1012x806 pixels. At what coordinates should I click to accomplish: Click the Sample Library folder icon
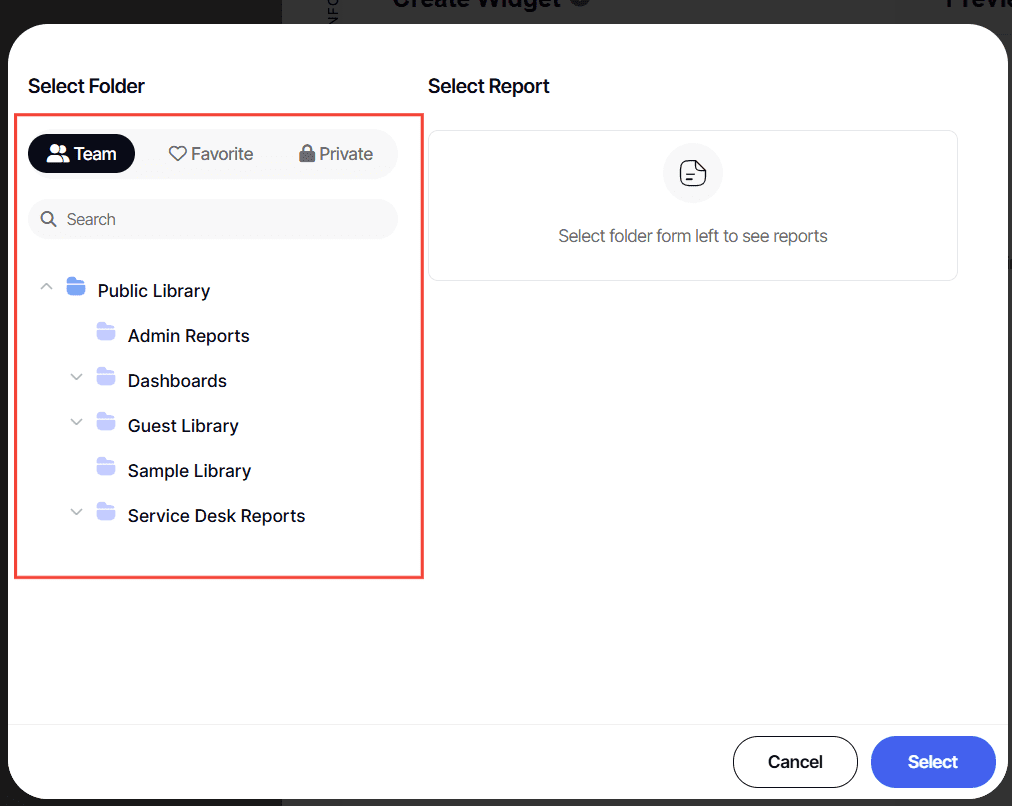click(106, 468)
